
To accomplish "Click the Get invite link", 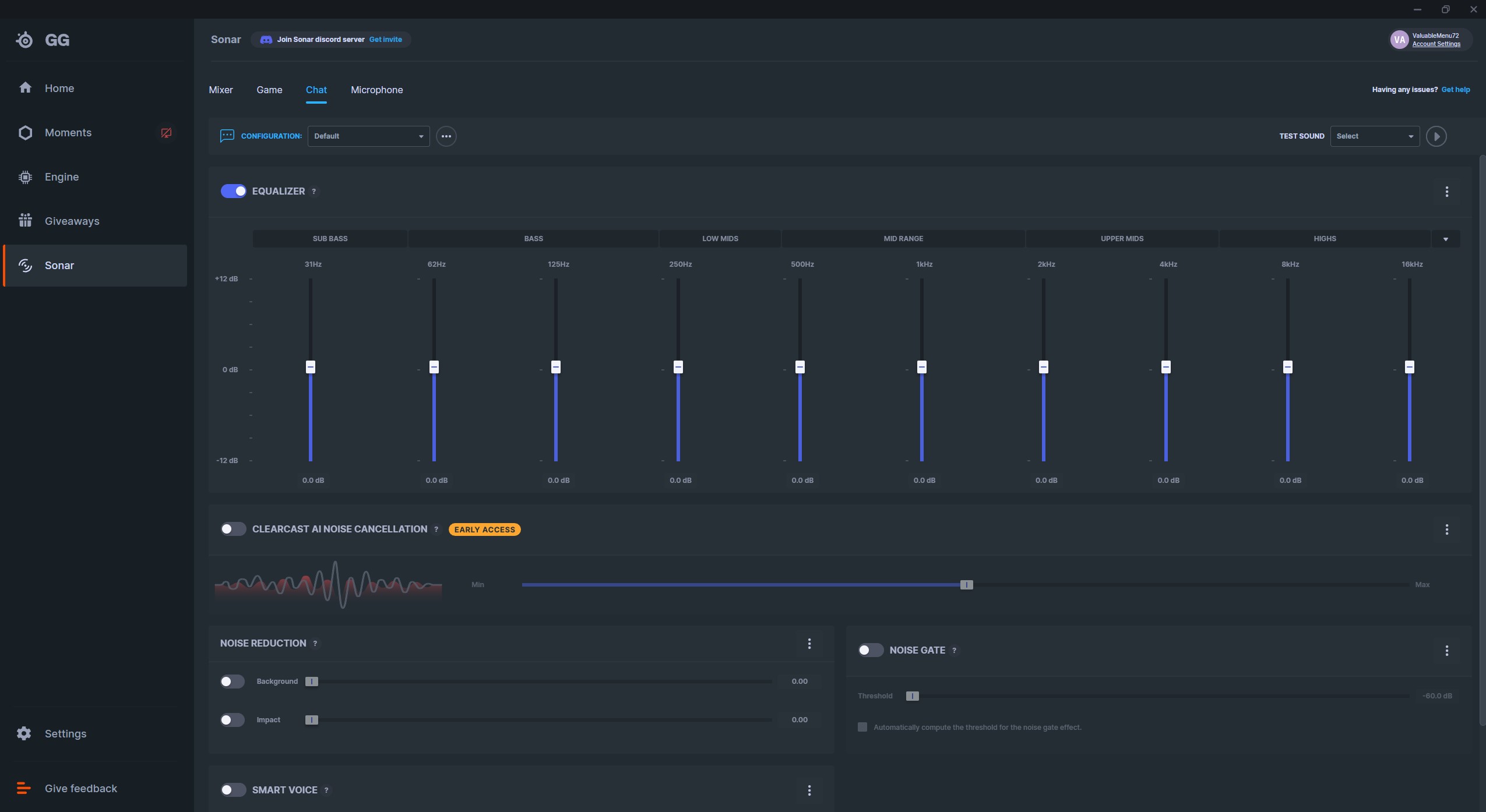I will click(x=385, y=40).
